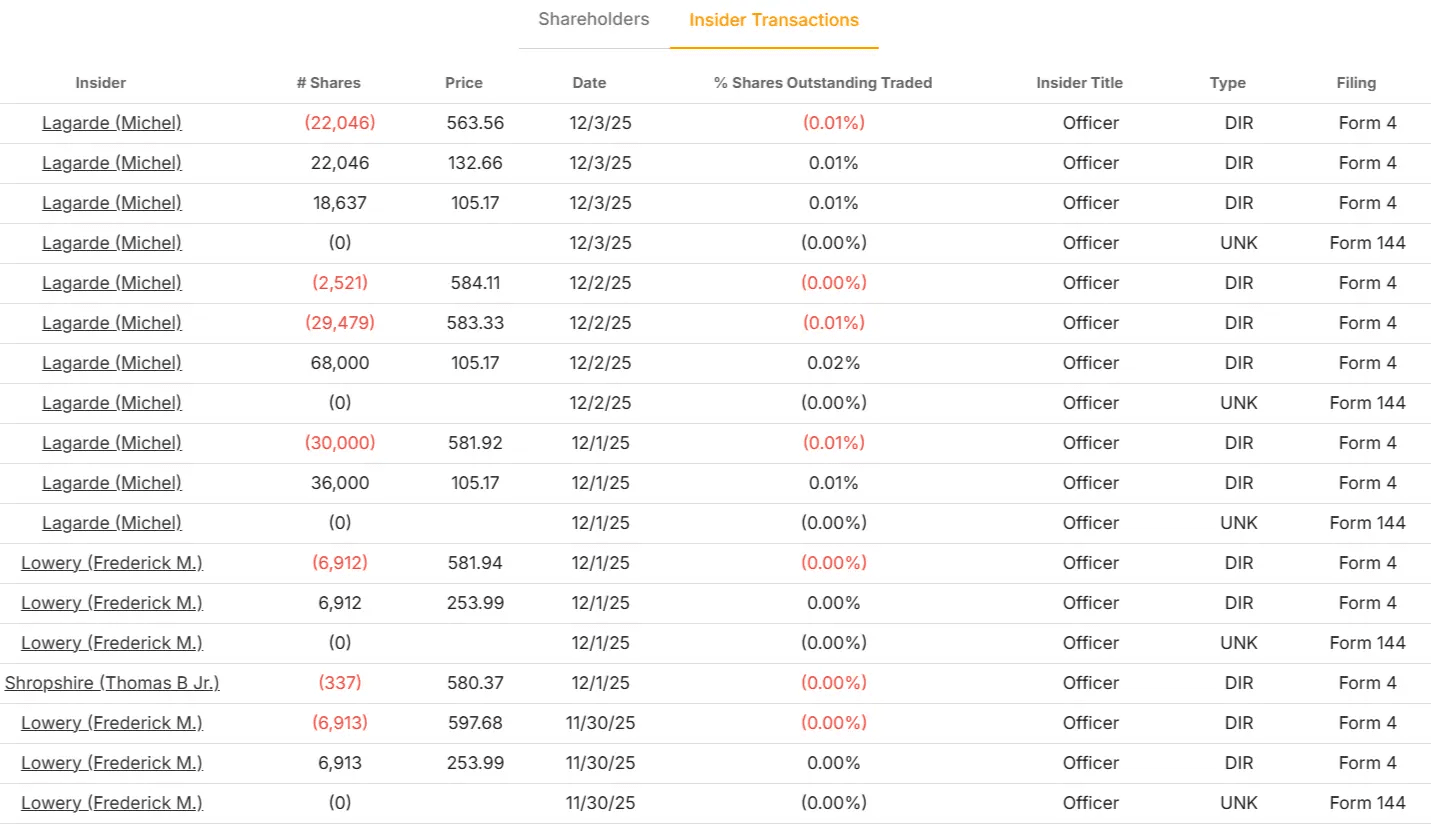Viewport: 1431px width, 825px height.
Task: Sort by the Type column header
Action: [1227, 83]
